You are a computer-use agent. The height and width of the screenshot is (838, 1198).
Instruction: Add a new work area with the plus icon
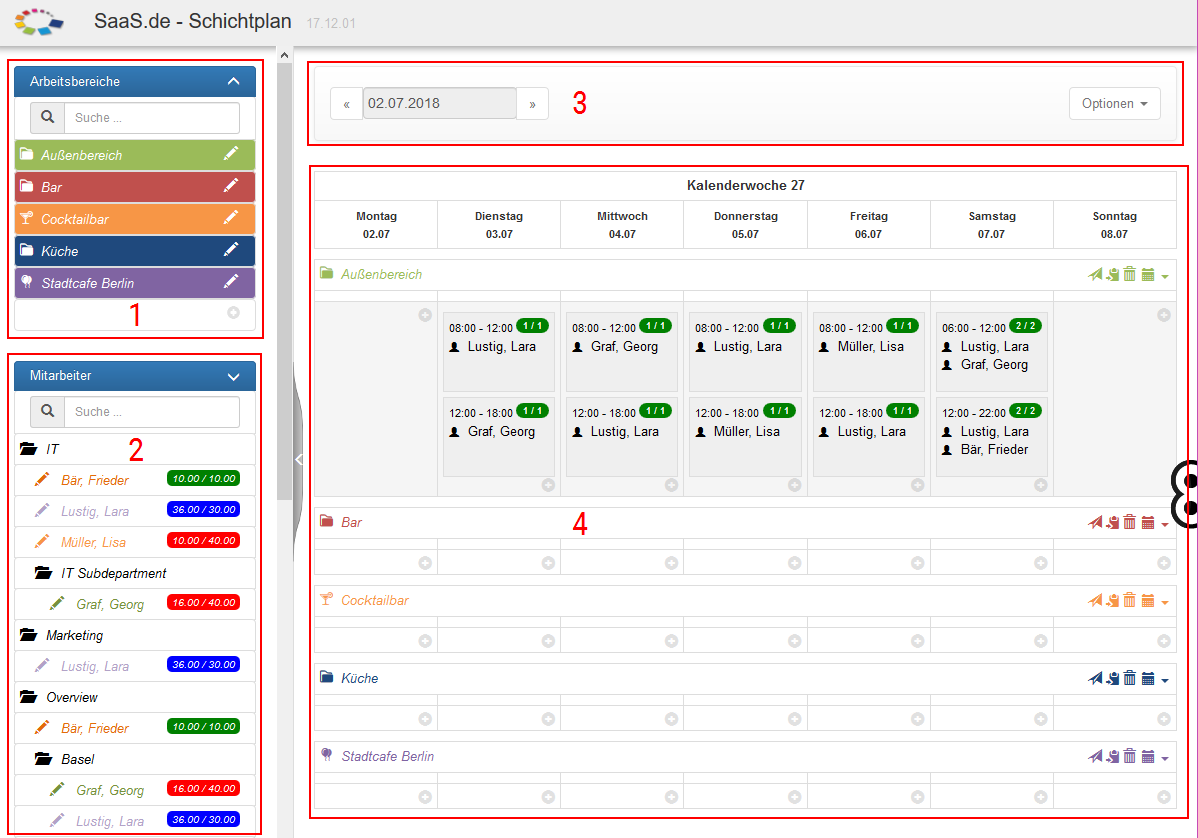[234, 312]
